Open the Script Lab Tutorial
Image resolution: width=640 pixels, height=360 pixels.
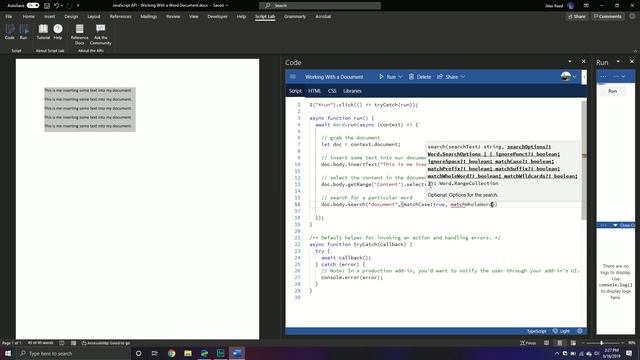coord(43,32)
